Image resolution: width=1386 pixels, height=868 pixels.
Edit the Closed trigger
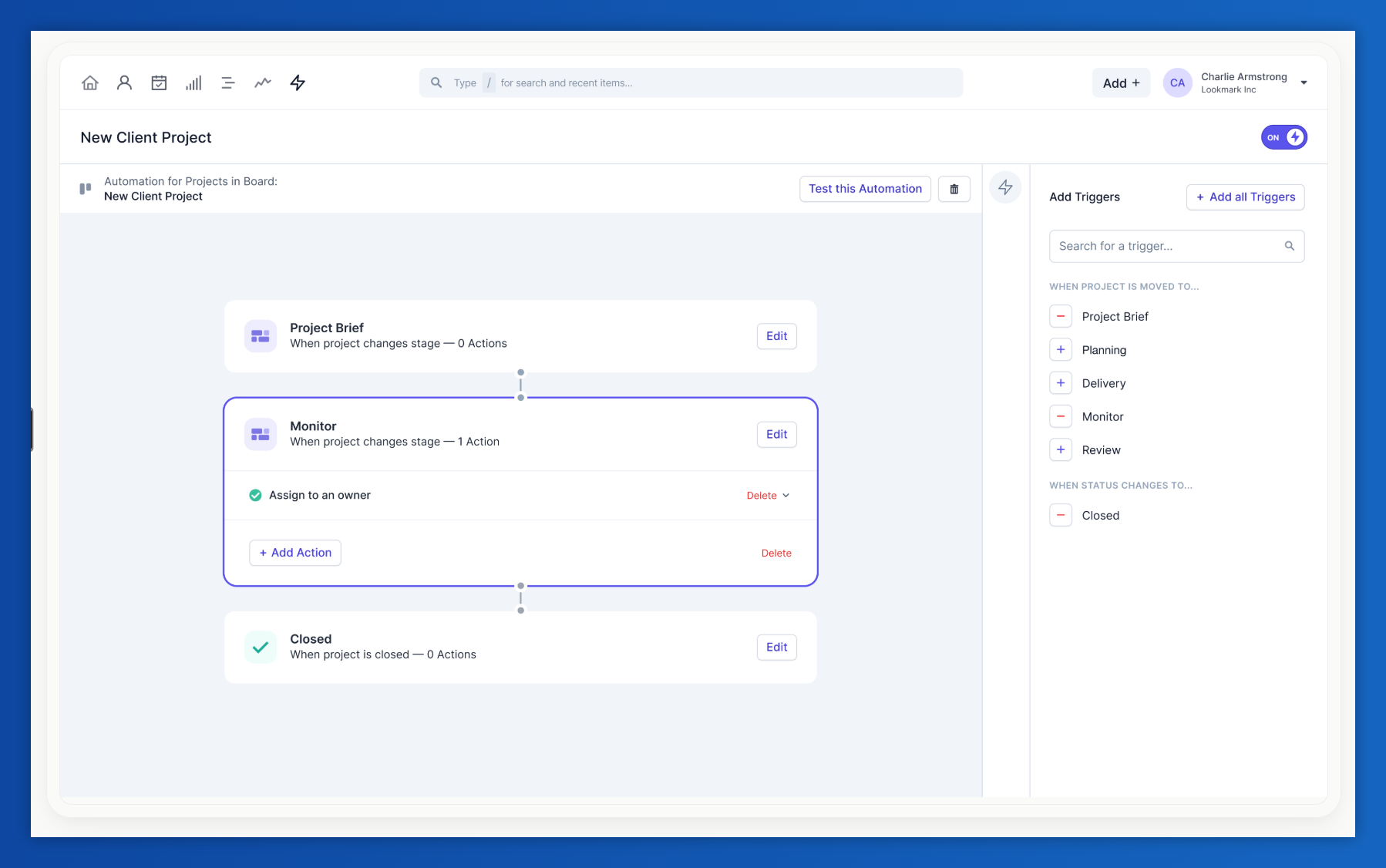point(776,648)
